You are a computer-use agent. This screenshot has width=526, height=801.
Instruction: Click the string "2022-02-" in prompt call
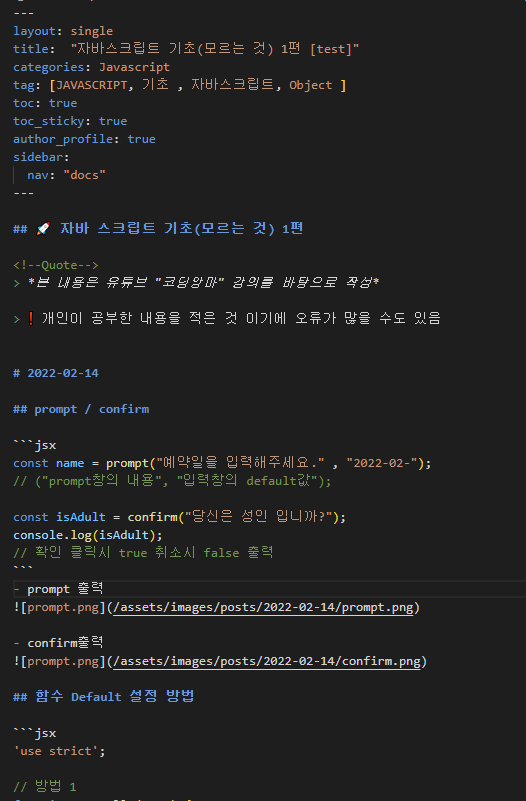382,463
